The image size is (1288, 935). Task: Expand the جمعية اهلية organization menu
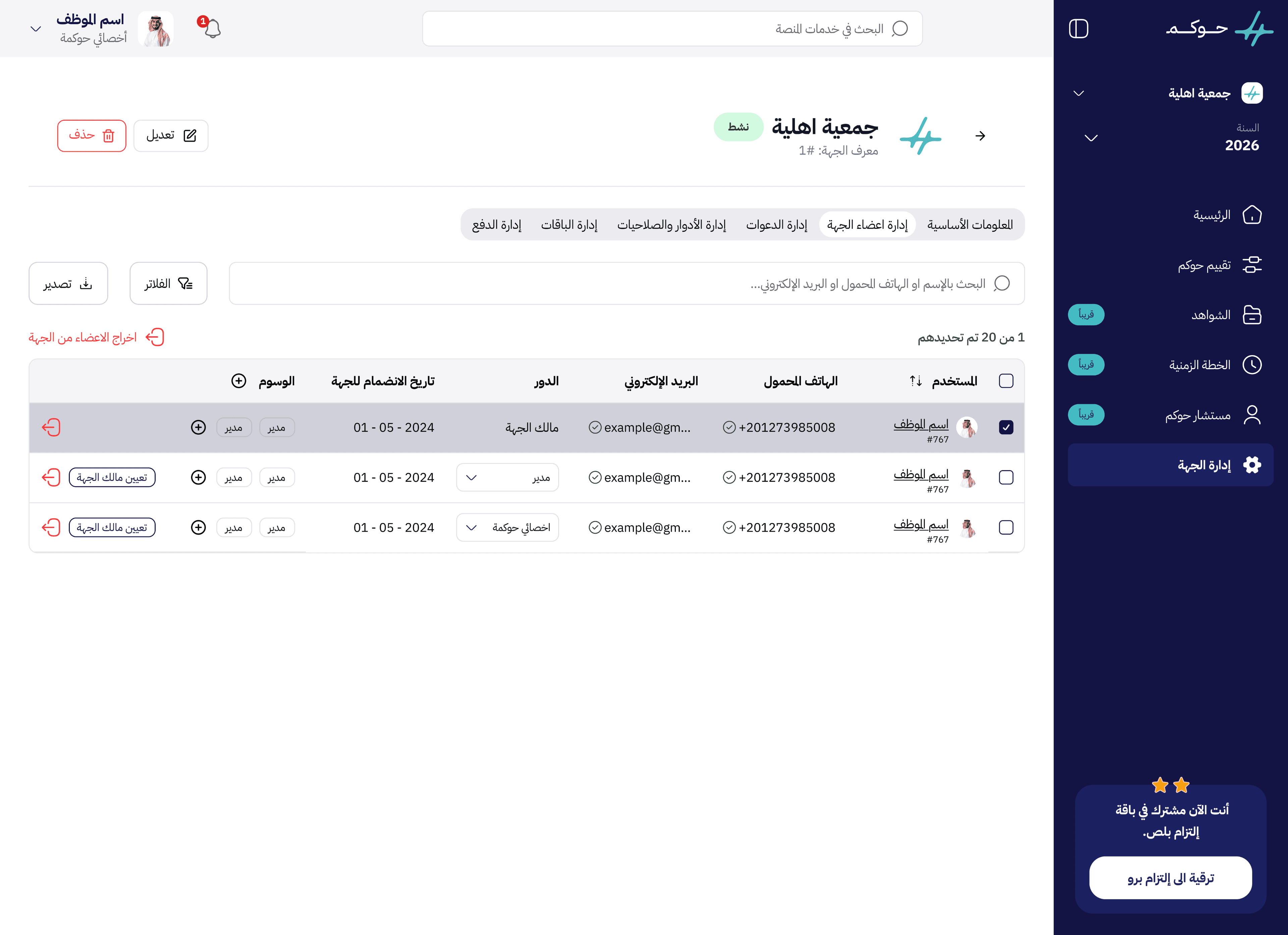[1080, 93]
